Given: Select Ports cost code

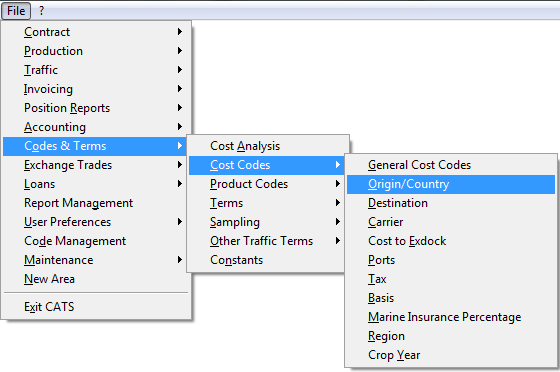Looking at the screenshot, I should click(451, 260).
